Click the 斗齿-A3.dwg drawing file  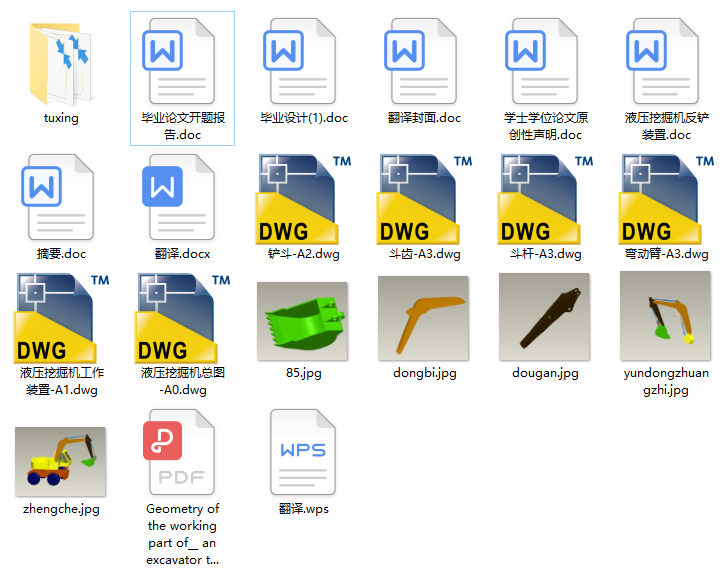pos(424,198)
